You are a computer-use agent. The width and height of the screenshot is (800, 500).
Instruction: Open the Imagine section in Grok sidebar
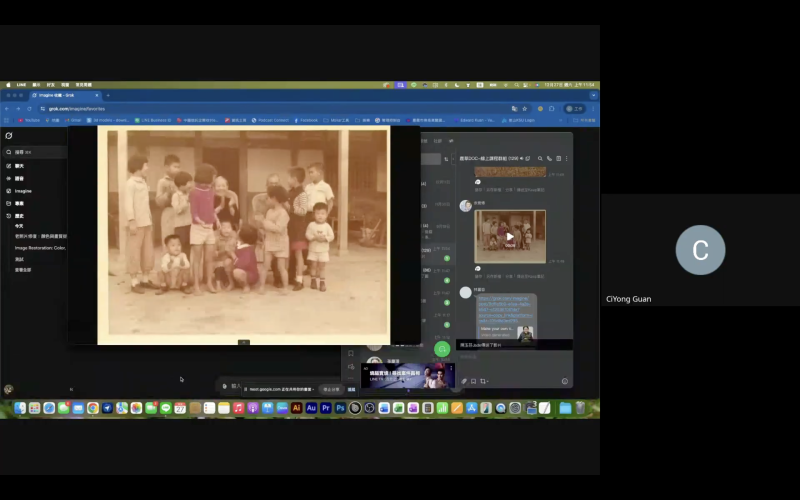pos(23,190)
